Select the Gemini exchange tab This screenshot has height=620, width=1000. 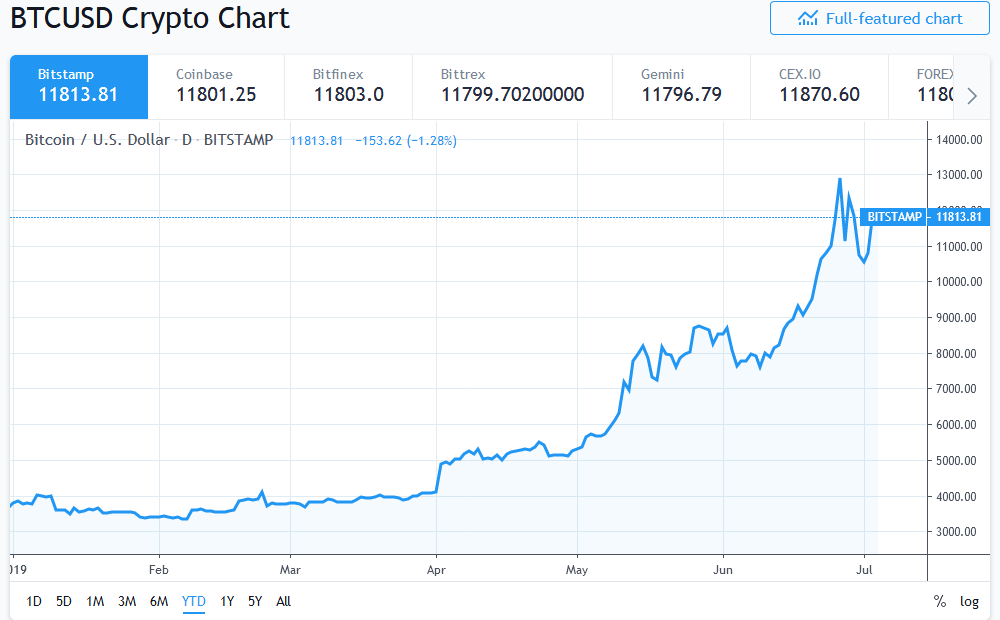[680, 87]
